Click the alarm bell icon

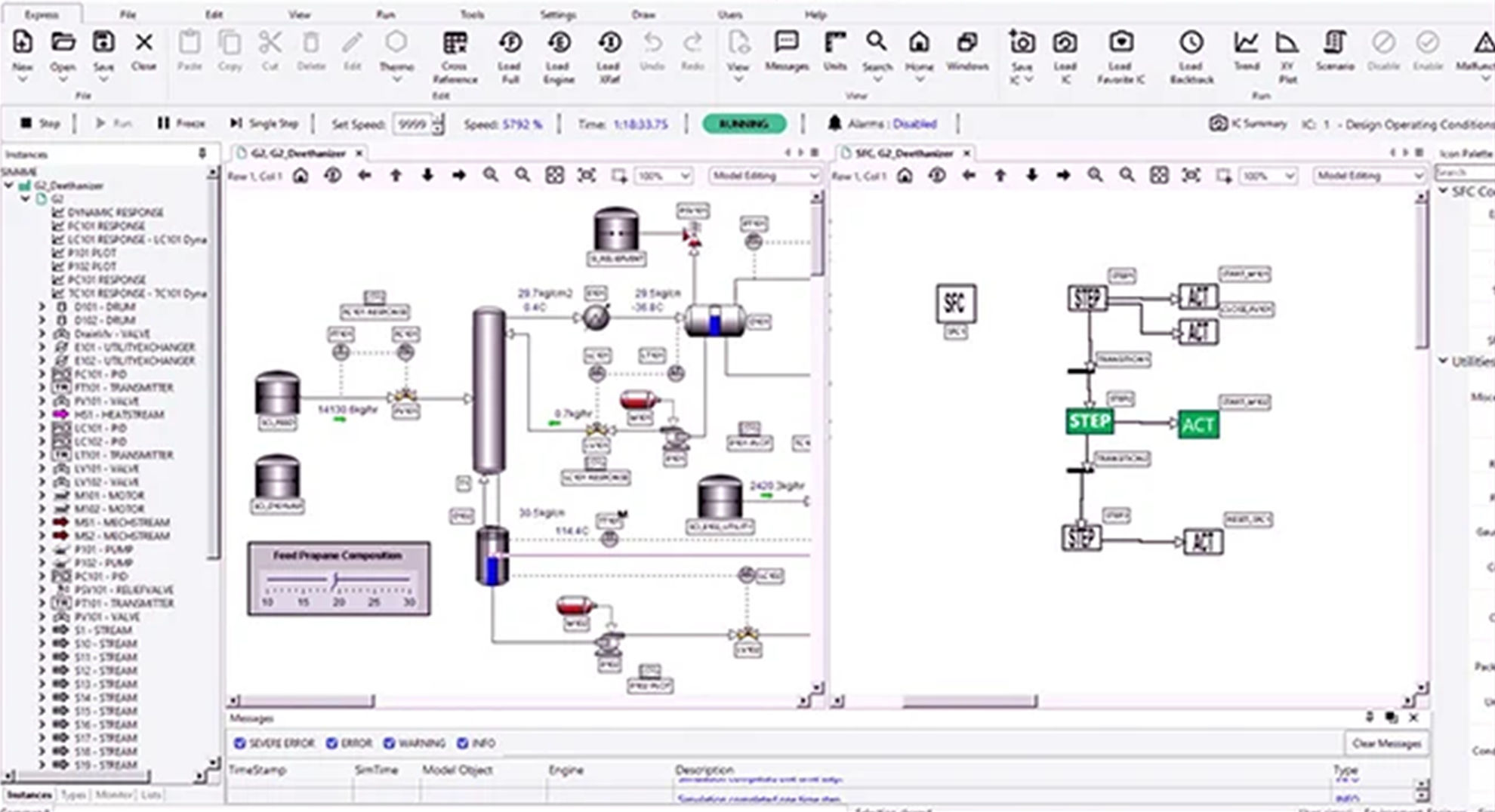click(834, 123)
